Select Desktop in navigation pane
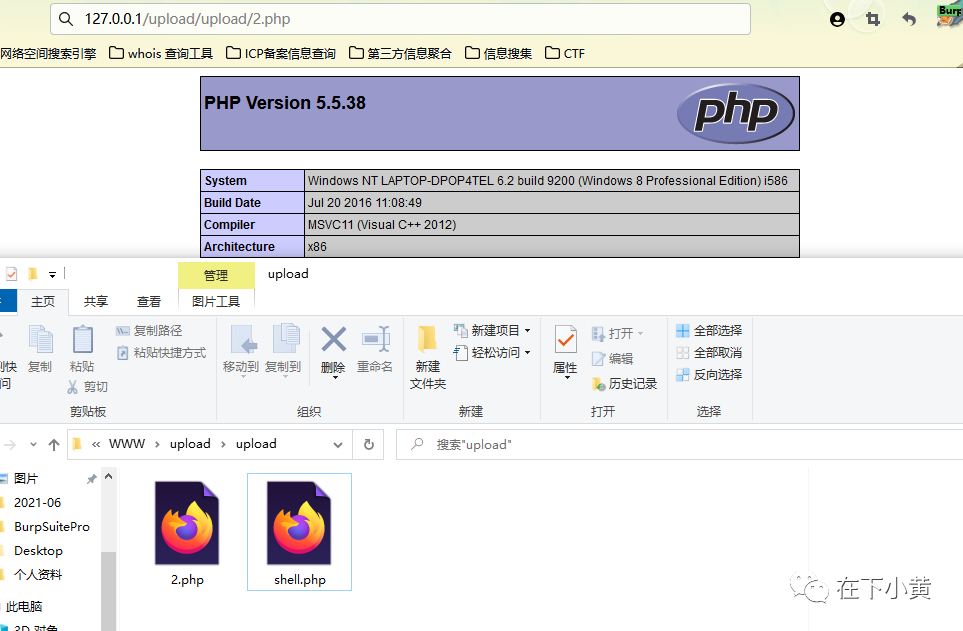963x631 pixels. pos(38,551)
